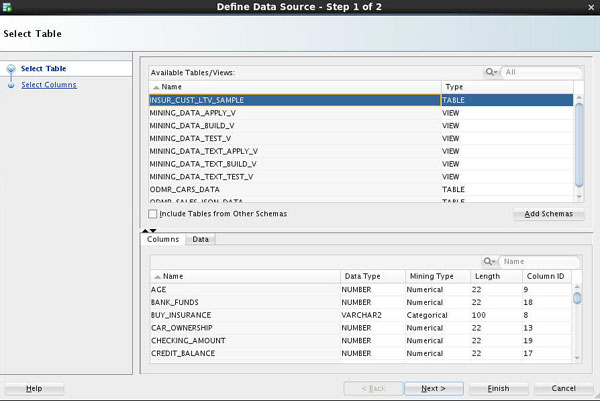Sort columns by Mining Type header
Viewport: 600px width, 401px height.
(x=438, y=276)
